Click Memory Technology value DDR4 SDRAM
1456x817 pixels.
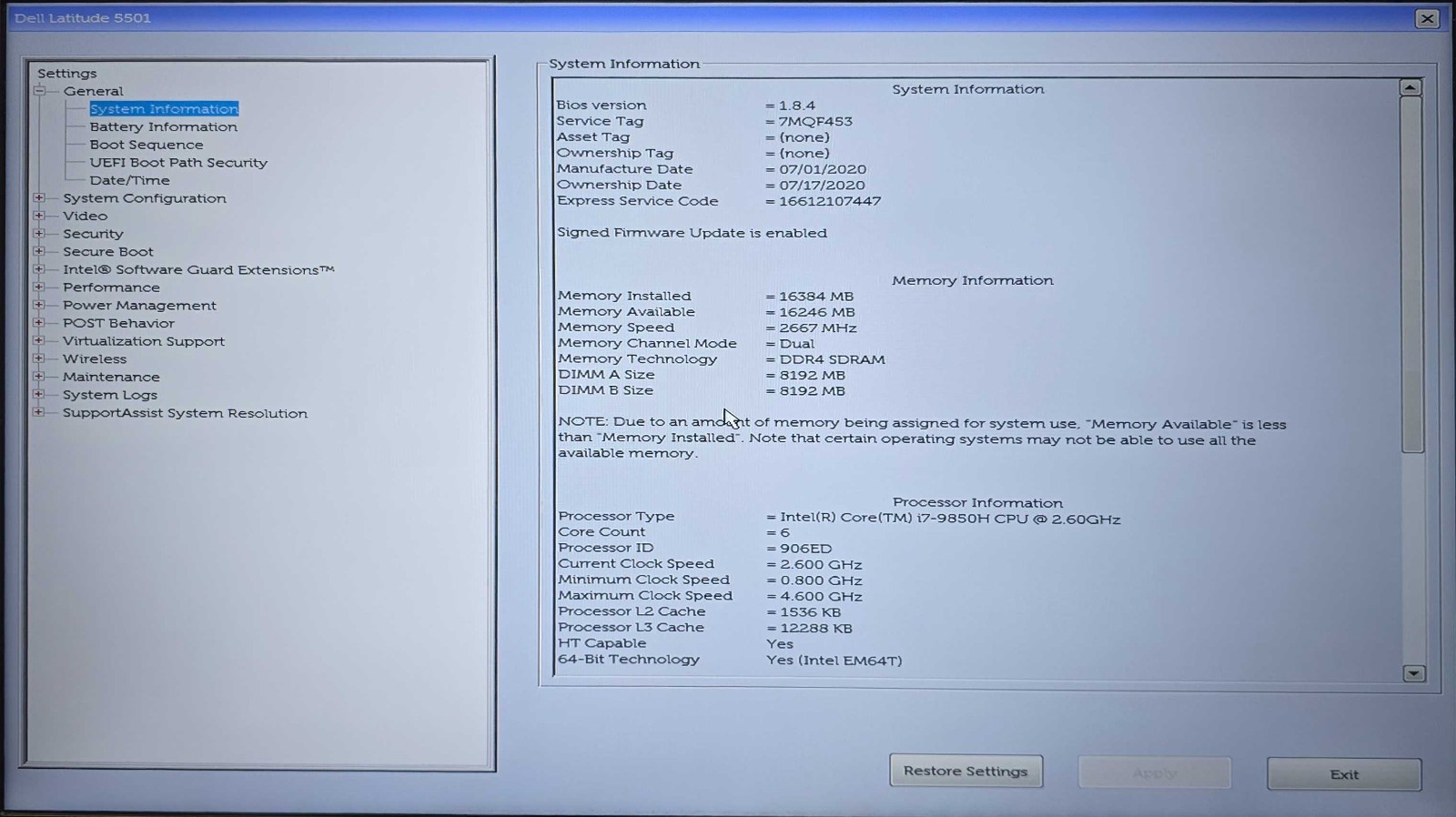point(832,359)
